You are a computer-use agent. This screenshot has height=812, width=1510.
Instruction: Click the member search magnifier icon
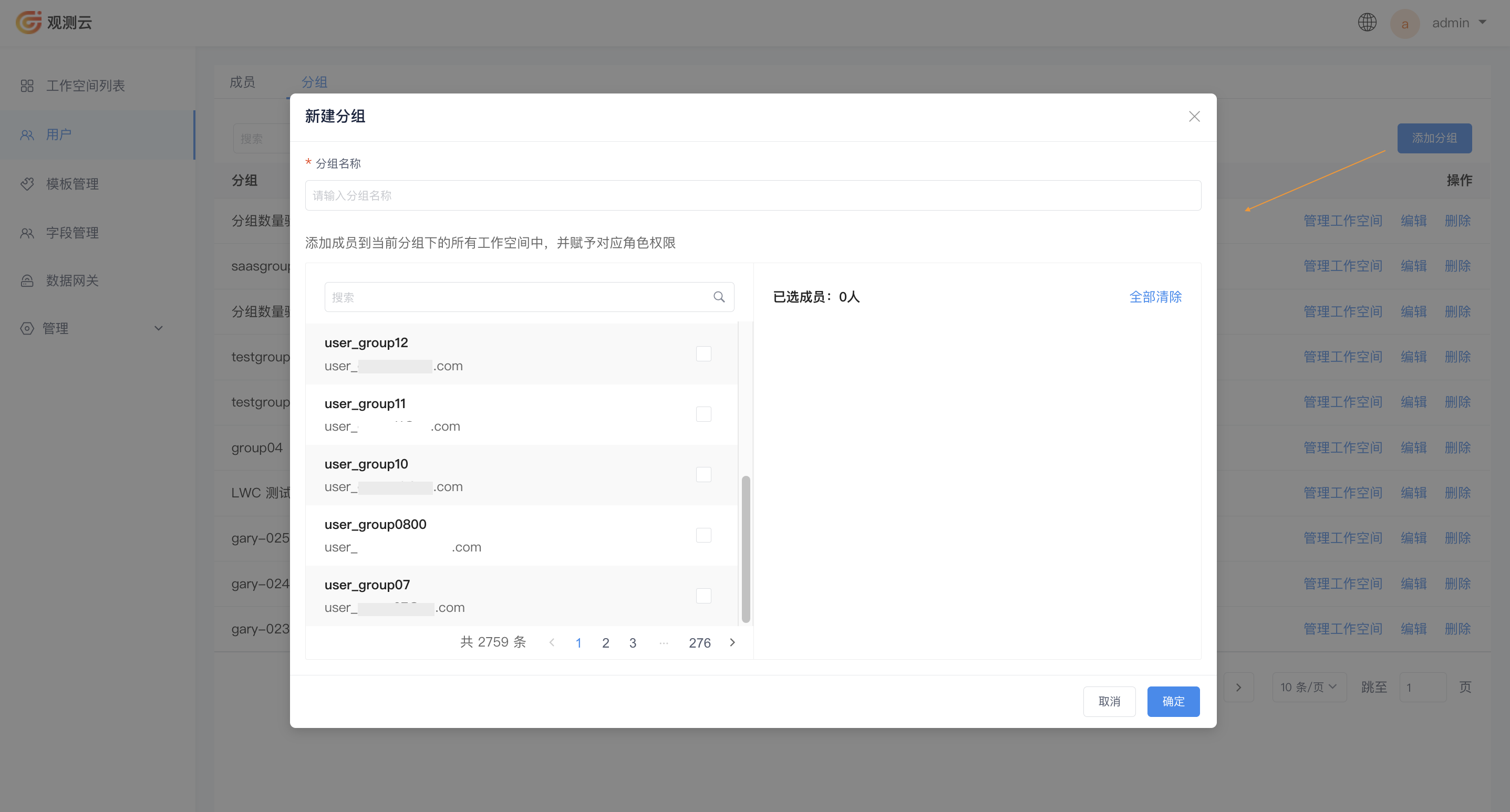pyautogui.click(x=719, y=297)
